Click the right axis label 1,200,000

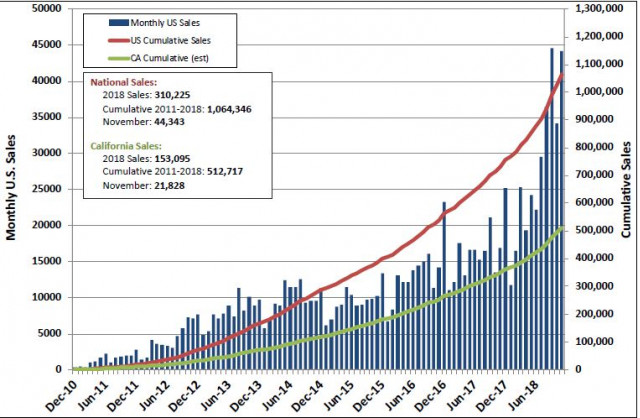(599, 36)
